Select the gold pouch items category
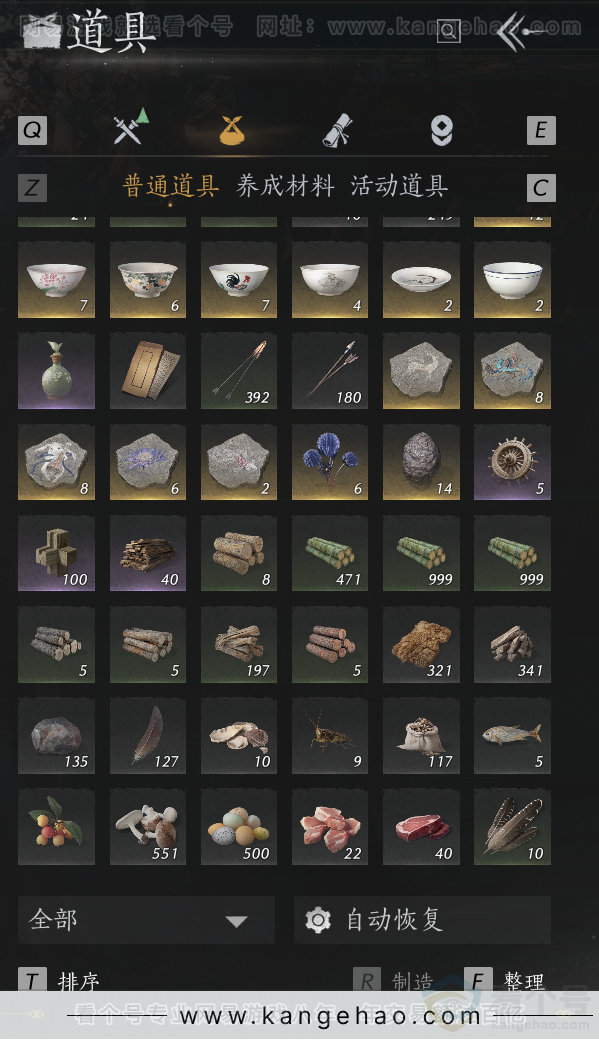Viewport: 599px width, 1040px height. click(x=232, y=129)
